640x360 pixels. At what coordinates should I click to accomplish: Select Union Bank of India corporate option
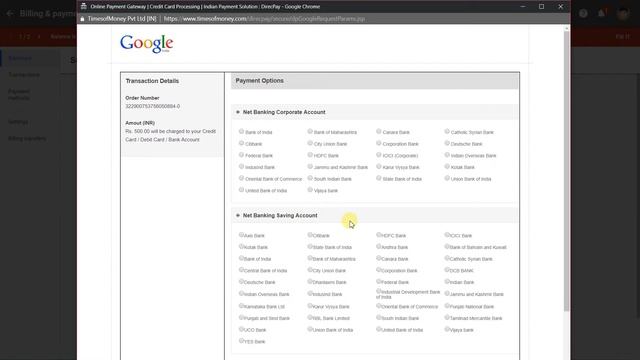tap(447, 178)
